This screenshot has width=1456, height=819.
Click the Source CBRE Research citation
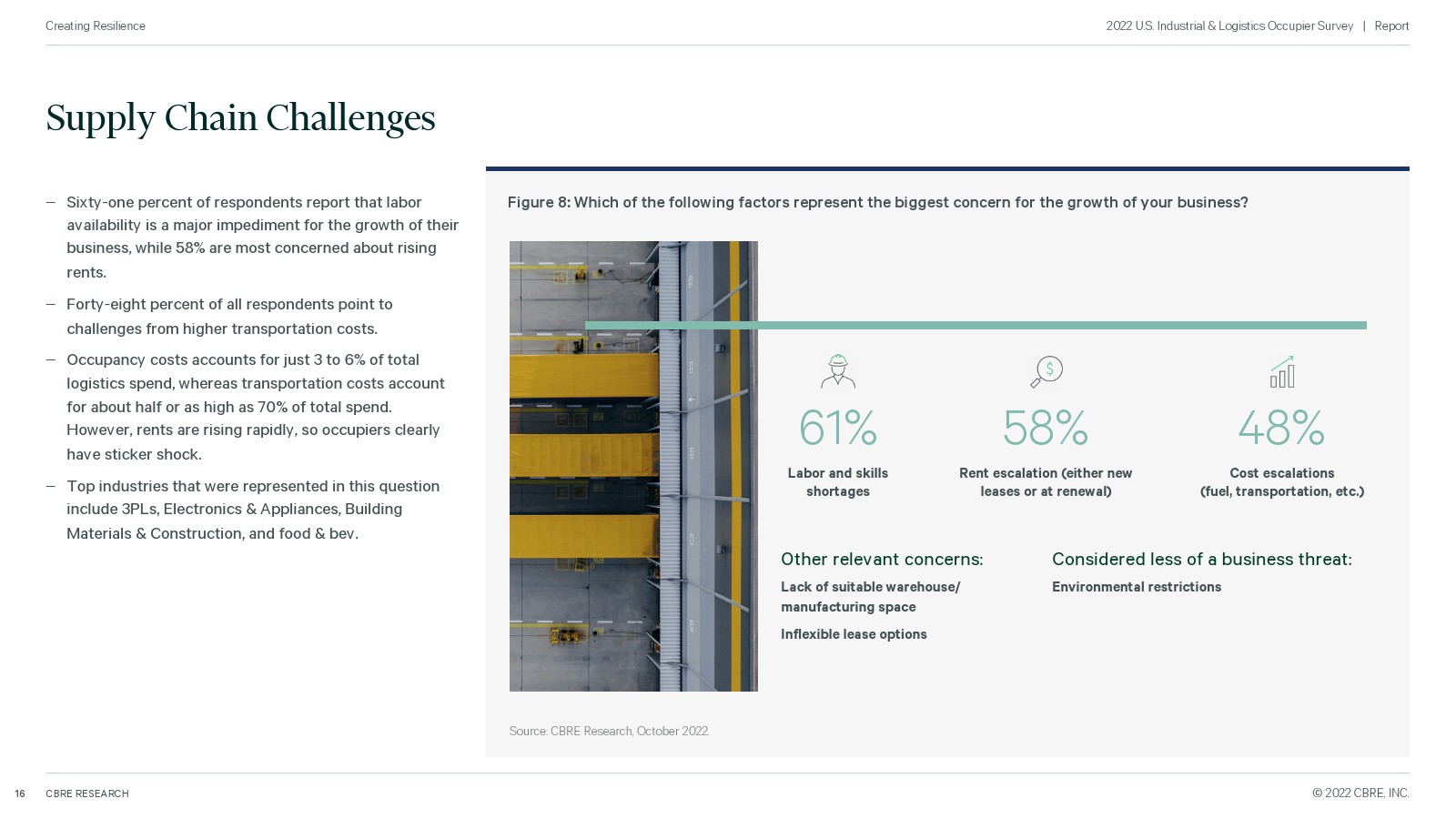coord(609,731)
